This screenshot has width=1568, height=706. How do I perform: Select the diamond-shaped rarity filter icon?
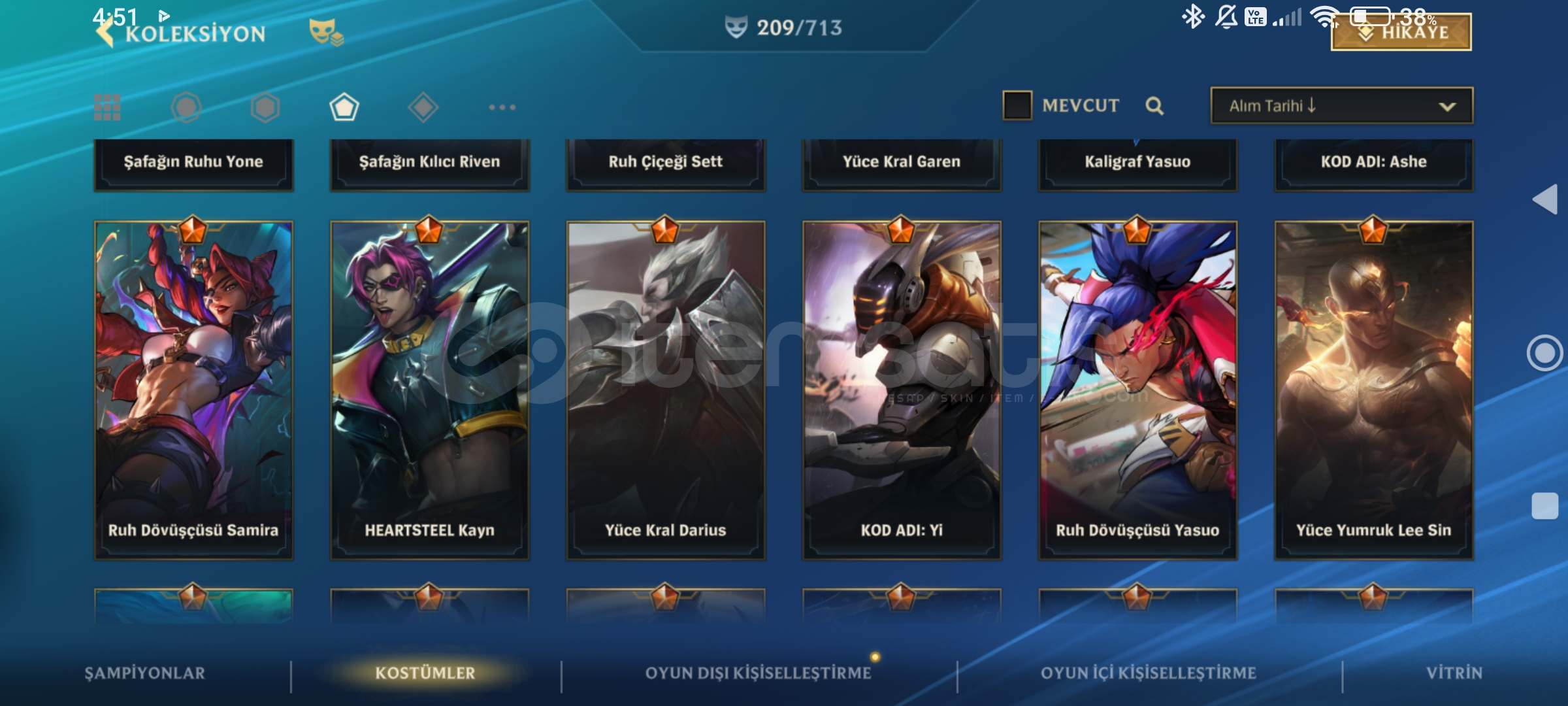[x=423, y=107]
